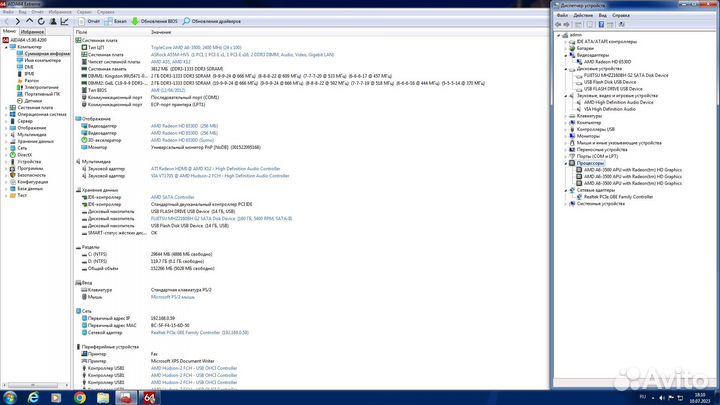Select FUJITSU SATA Disk Device in Device Manager

[x=626, y=75]
